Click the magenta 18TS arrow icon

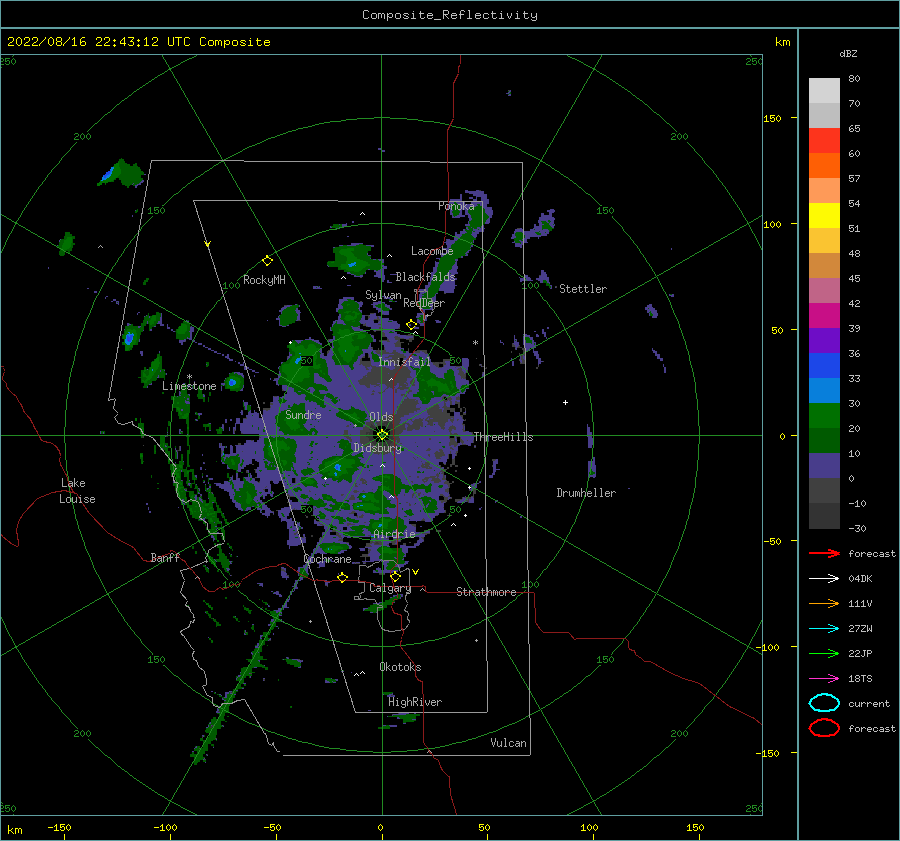pyautogui.click(x=824, y=679)
